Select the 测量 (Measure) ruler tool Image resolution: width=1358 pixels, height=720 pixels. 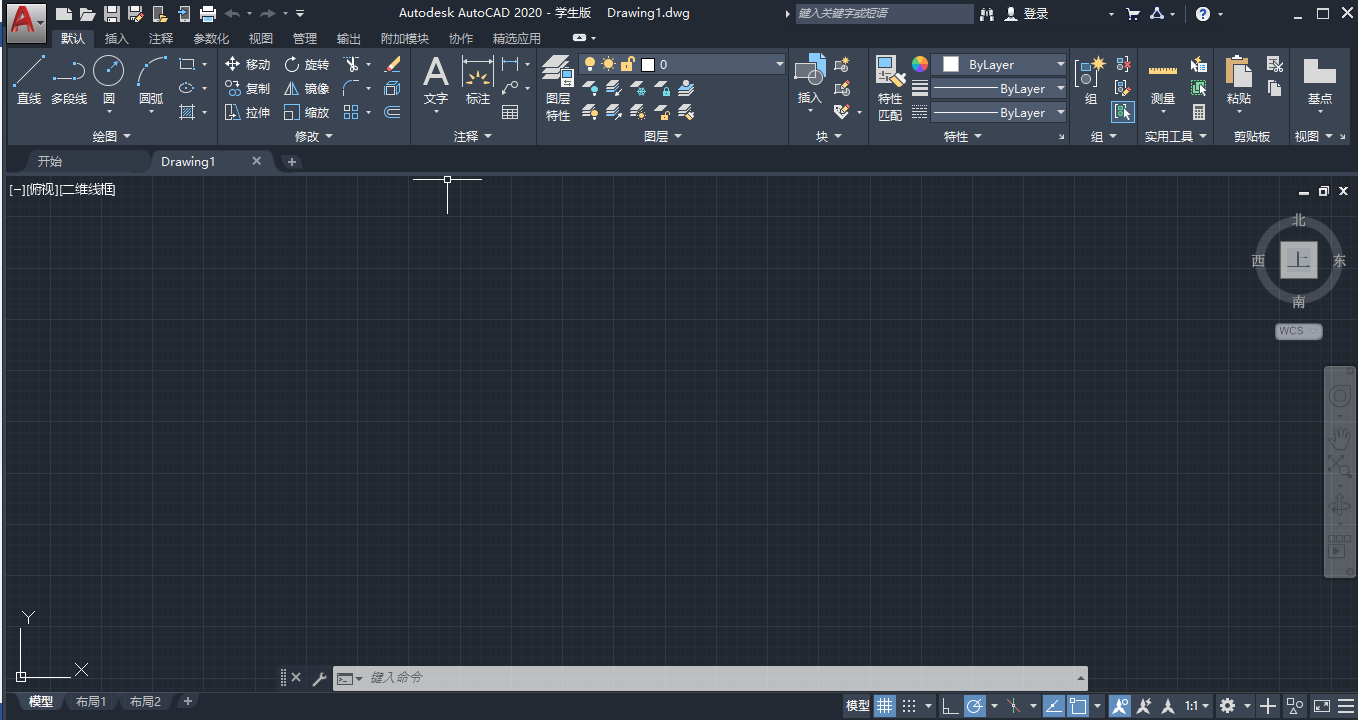(x=1162, y=80)
